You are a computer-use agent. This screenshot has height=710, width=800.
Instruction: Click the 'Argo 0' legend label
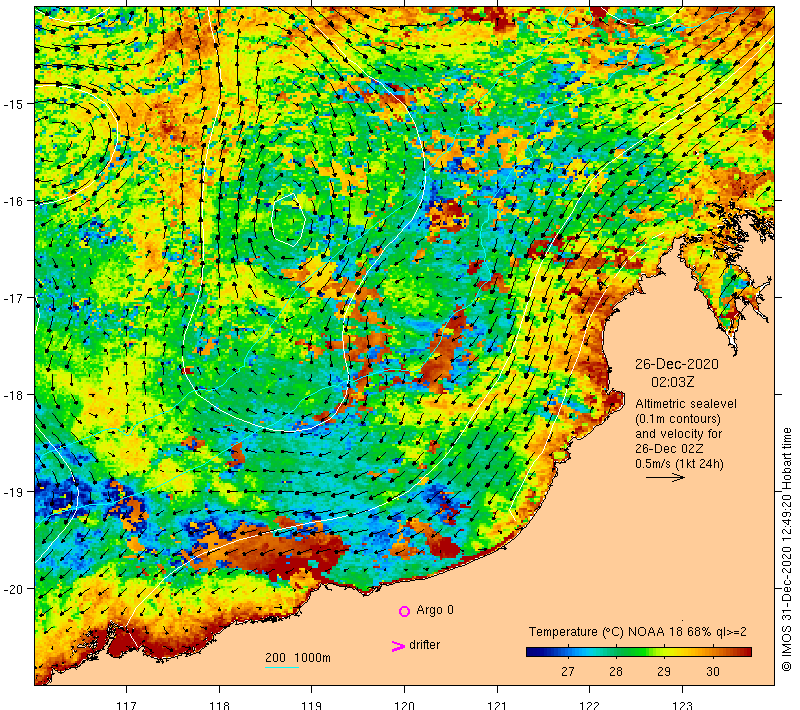click(x=435, y=610)
